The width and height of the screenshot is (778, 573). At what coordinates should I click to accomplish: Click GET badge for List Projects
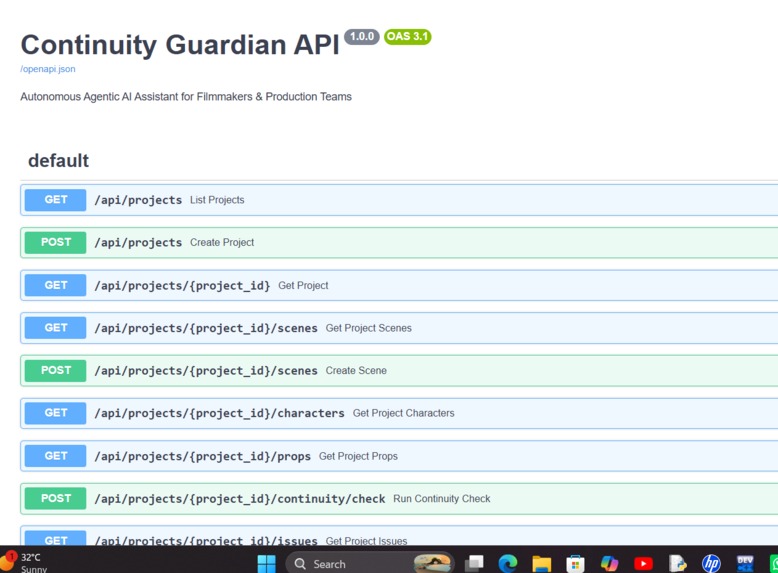pos(56,200)
